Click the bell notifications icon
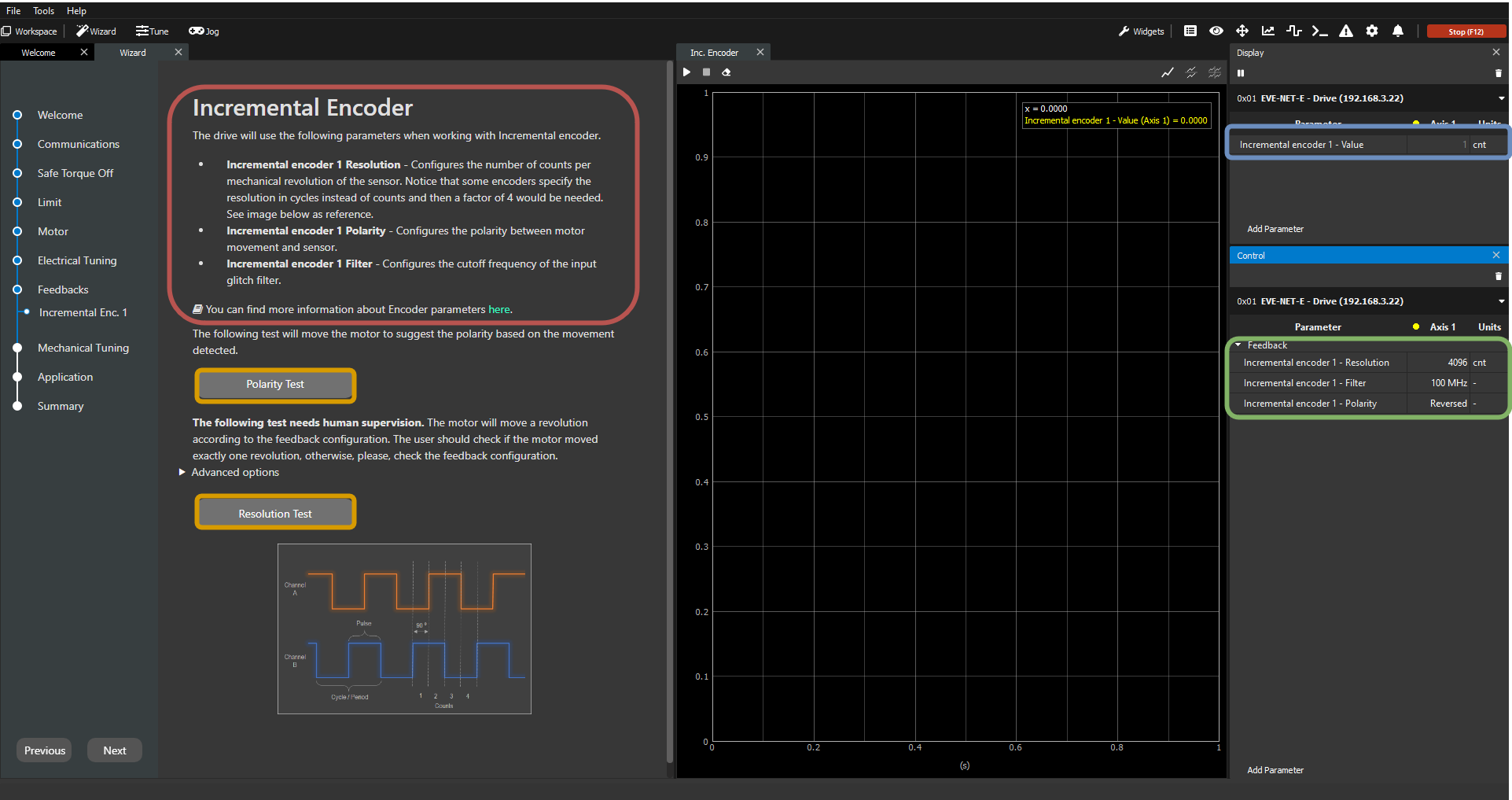Screen dimensions: 1512x800 [x=1398, y=31]
